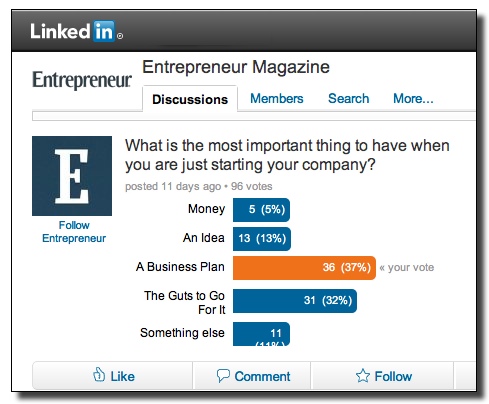Open the Members tab
This screenshot has width=489, height=404.
pyautogui.click(x=277, y=99)
